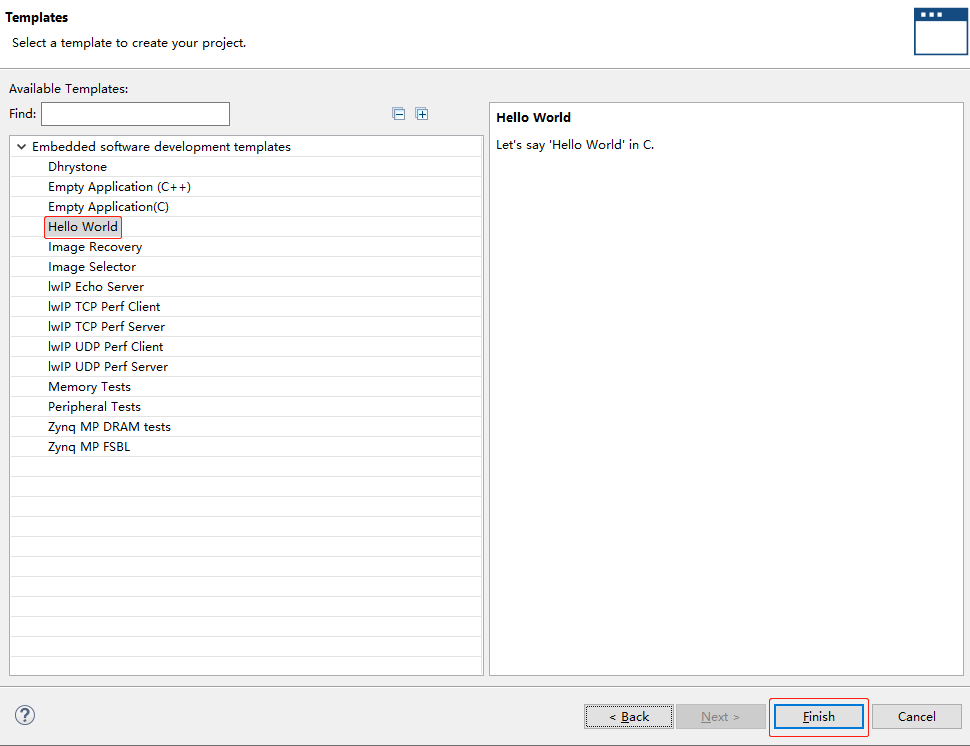Collapse Embedded software development templates group
970x746 pixels.
point(22,147)
